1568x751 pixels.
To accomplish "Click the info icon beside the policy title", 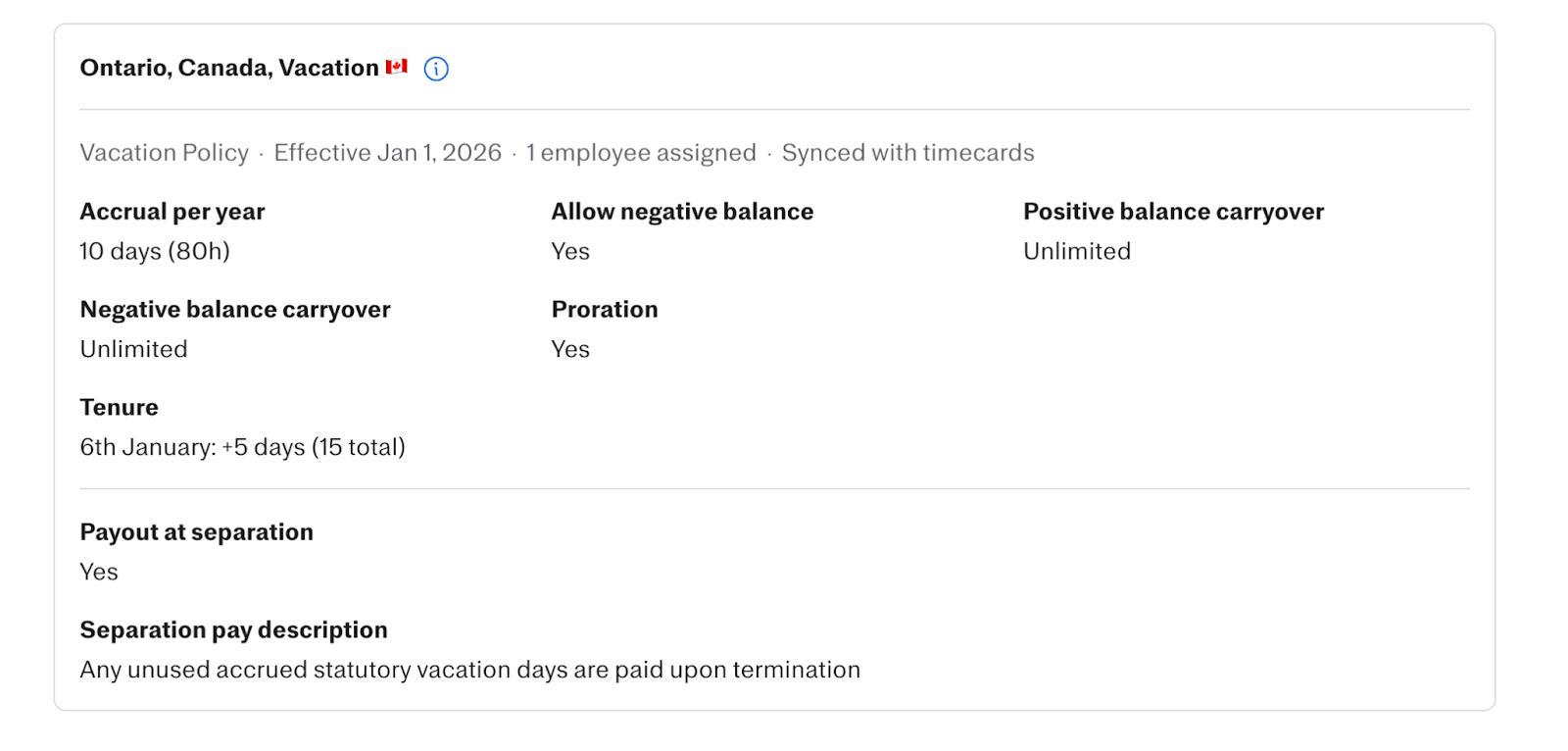I will click(x=436, y=69).
